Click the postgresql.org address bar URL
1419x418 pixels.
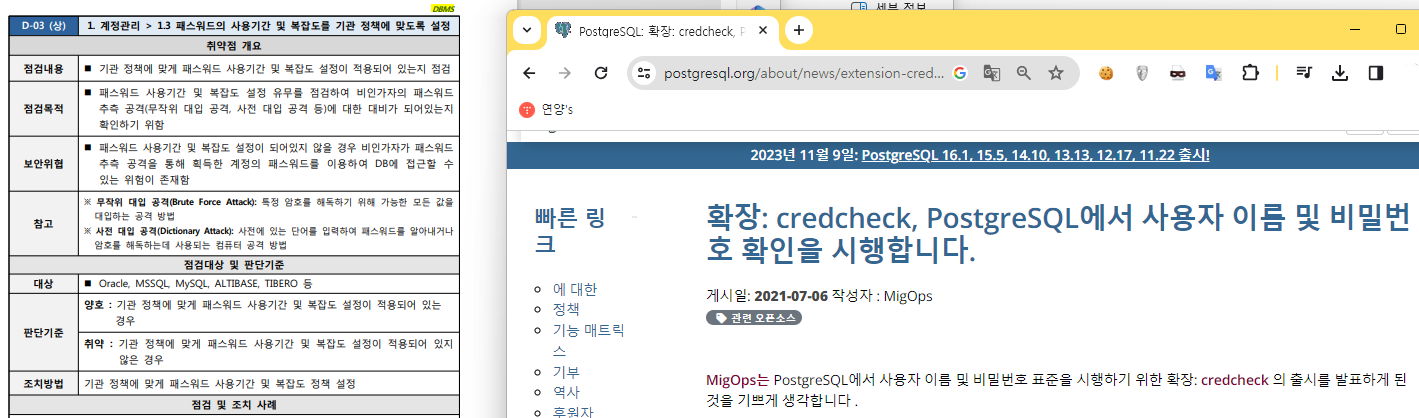(803, 73)
